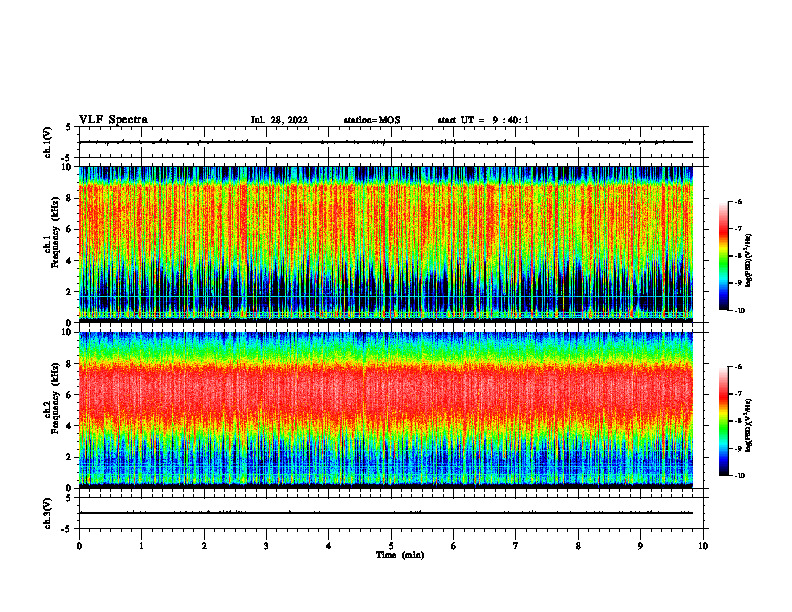Click the "-7" label on ch.1 color bar

[x=738, y=229]
